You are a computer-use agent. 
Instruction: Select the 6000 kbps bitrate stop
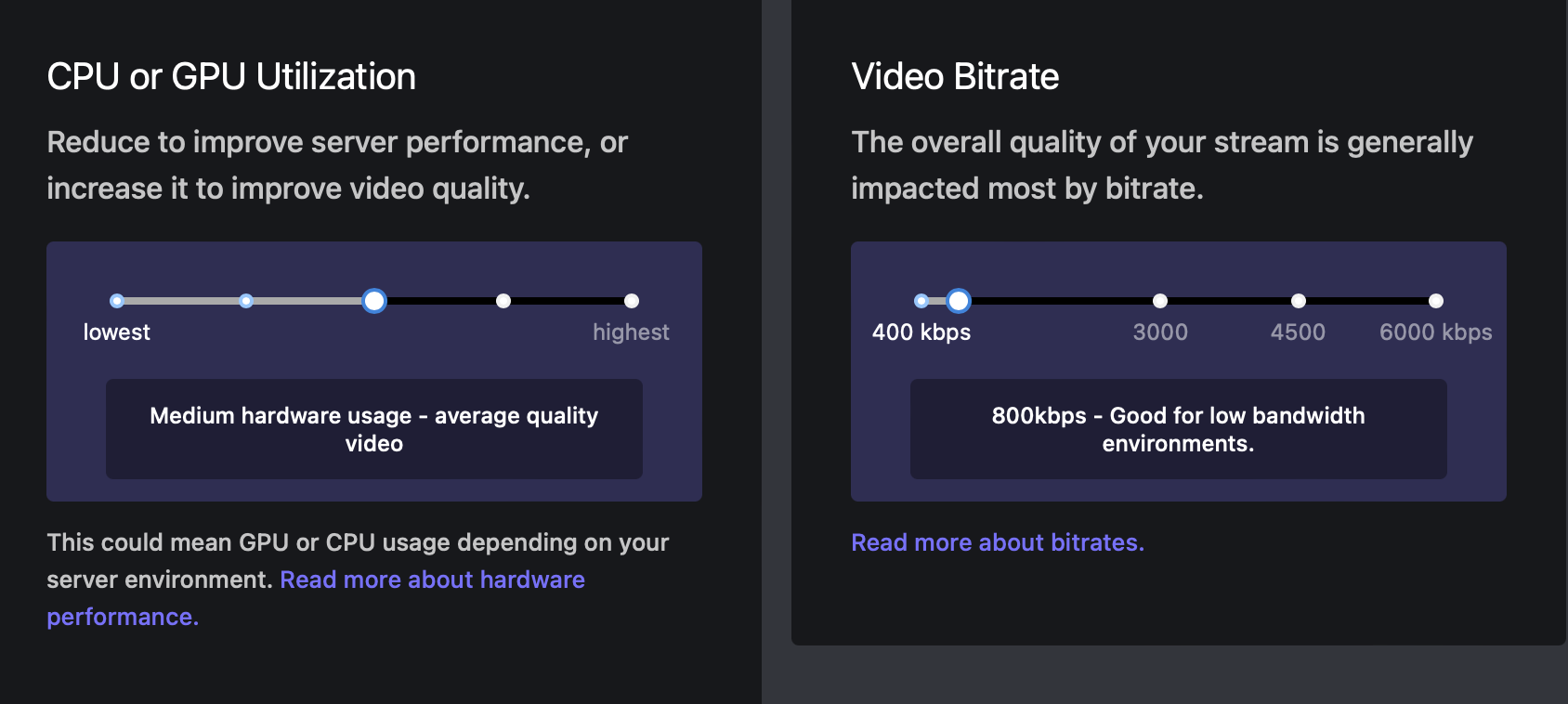click(1436, 301)
